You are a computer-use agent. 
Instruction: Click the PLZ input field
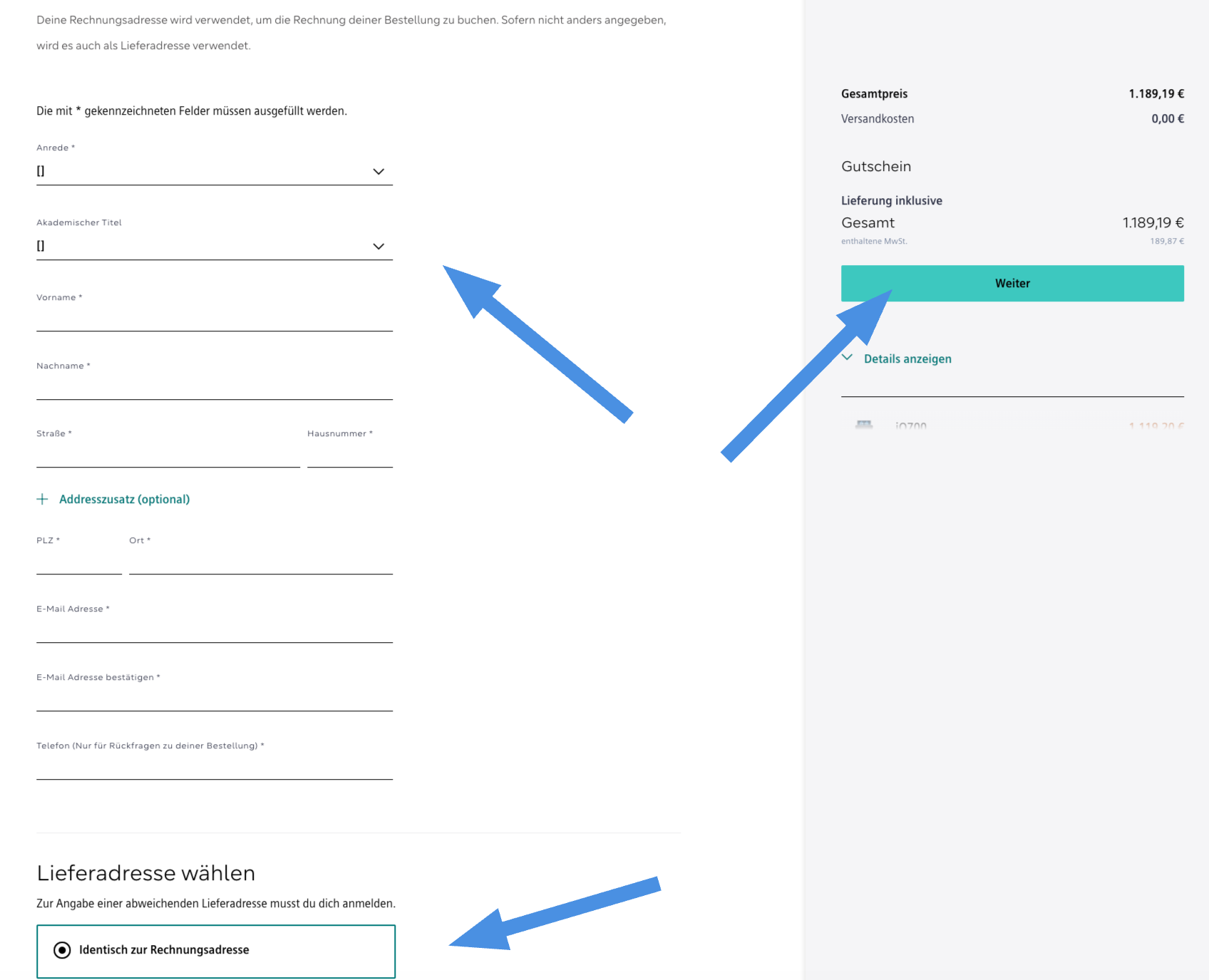pyautogui.click(x=78, y=562)
